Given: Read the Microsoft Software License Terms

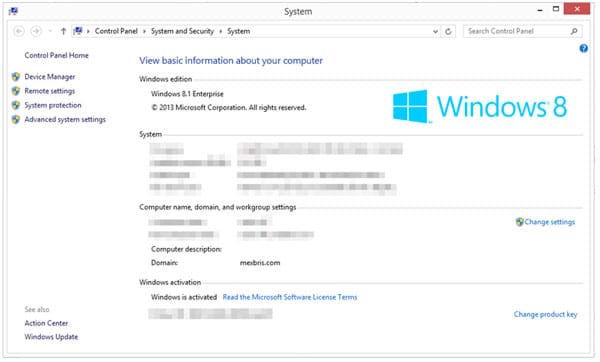Looking at the screenshot, I should (290, 297).
